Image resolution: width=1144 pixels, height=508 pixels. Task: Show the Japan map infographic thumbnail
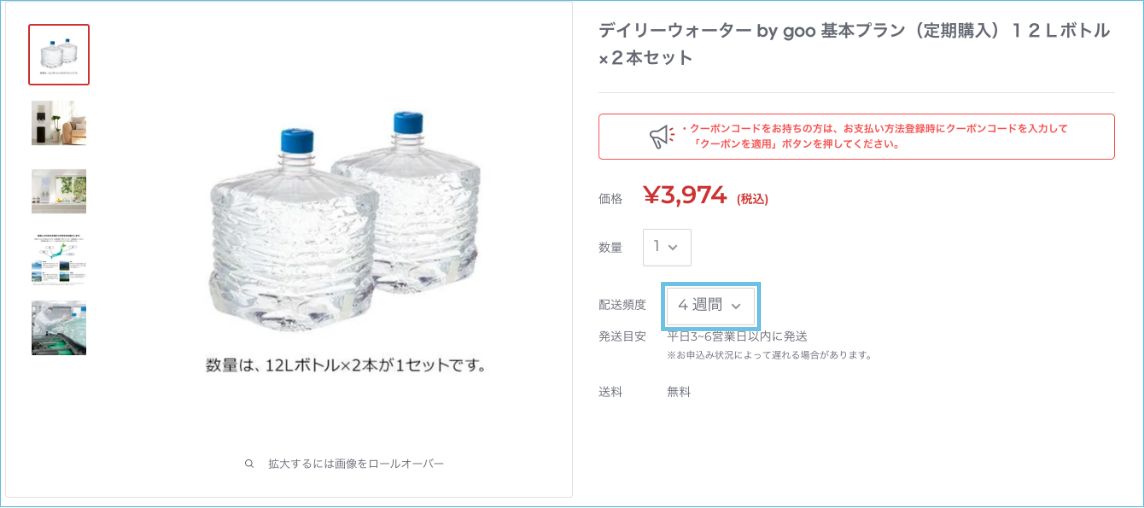click(59, 259)
